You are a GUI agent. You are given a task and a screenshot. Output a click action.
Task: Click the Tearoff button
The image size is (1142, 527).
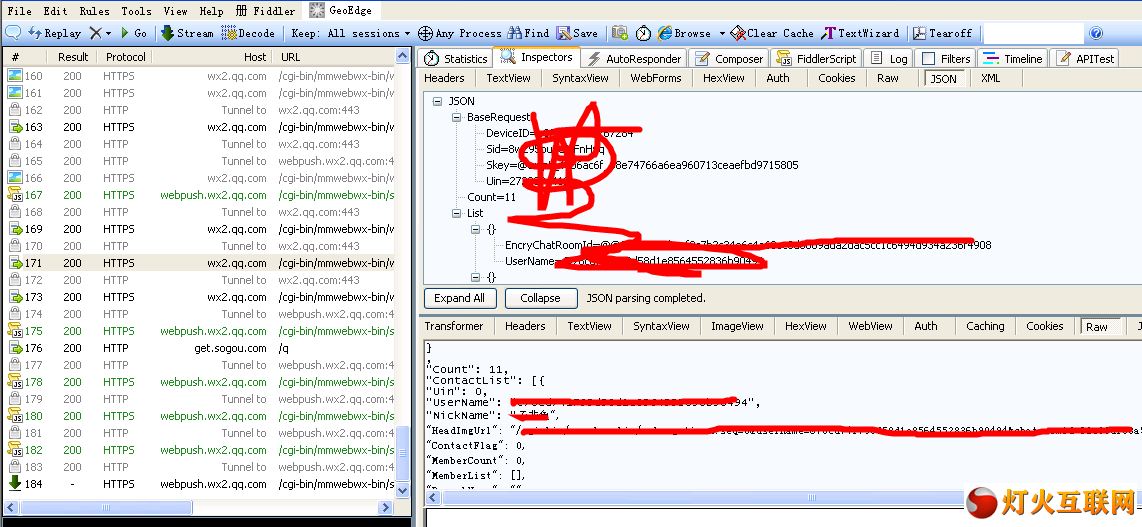(942, 33)
